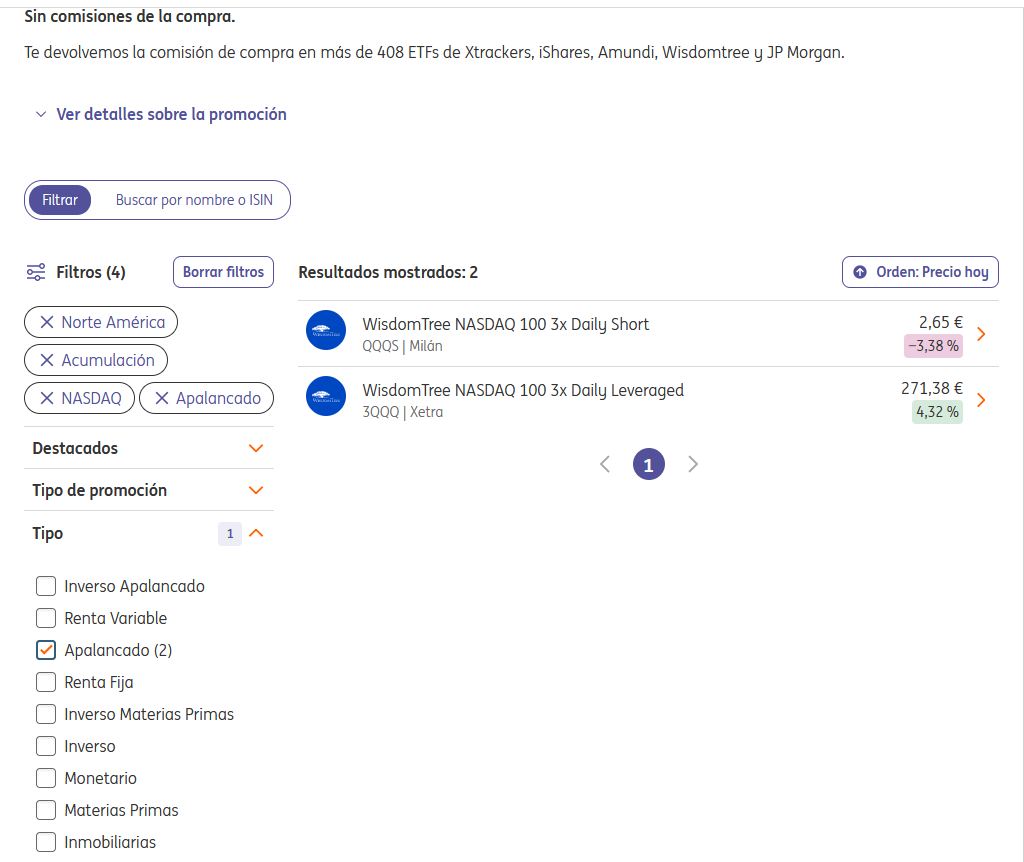This screenshot has height=862, width=1024.
Task: Click the WisdomTree logo of the Daily Leveraged ETF
Action: pyautogui.click(x=325, y=396)
